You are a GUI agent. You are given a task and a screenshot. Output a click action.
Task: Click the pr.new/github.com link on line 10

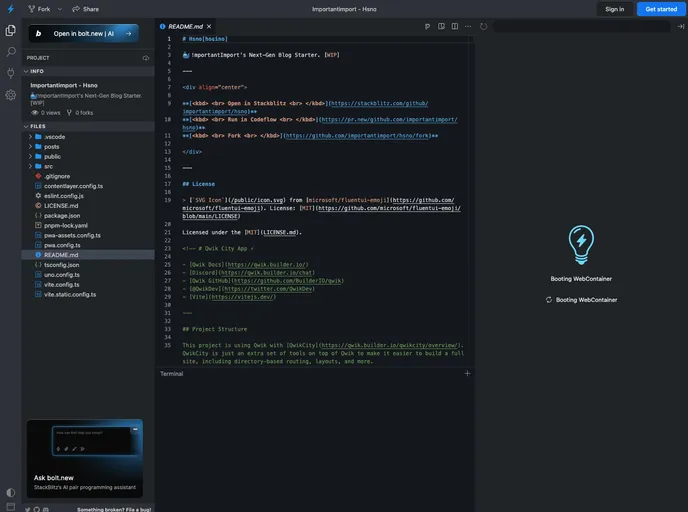coord(389,120)
